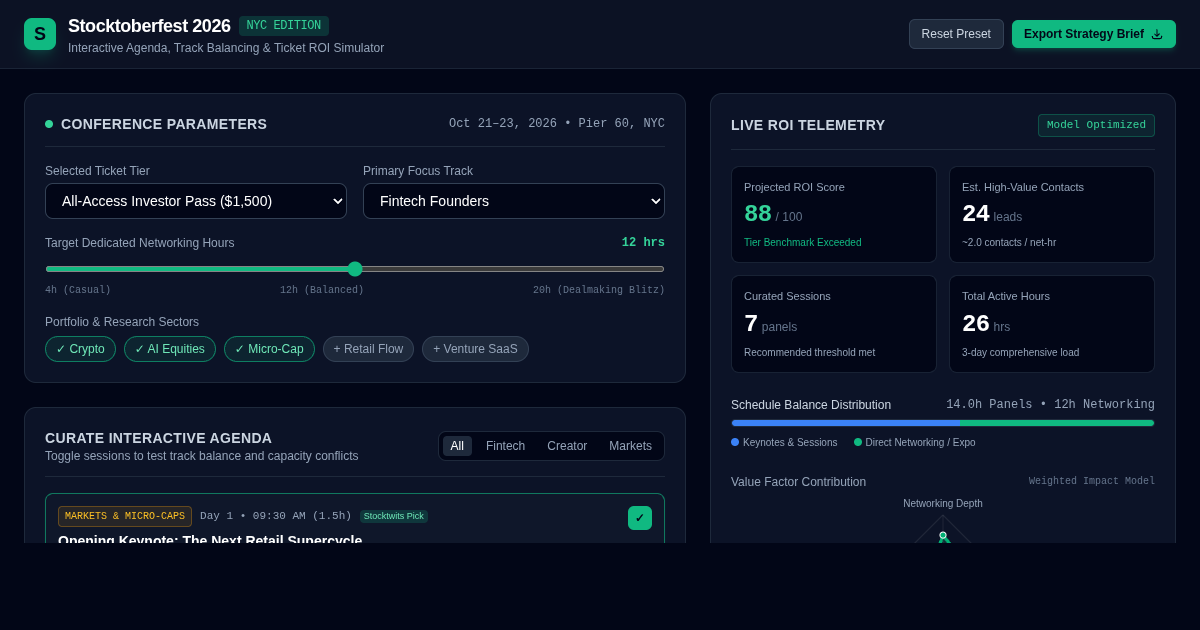Deselect the AI Equities sector chip
This screenshot has width=1200, height=630.
point(170,349)
